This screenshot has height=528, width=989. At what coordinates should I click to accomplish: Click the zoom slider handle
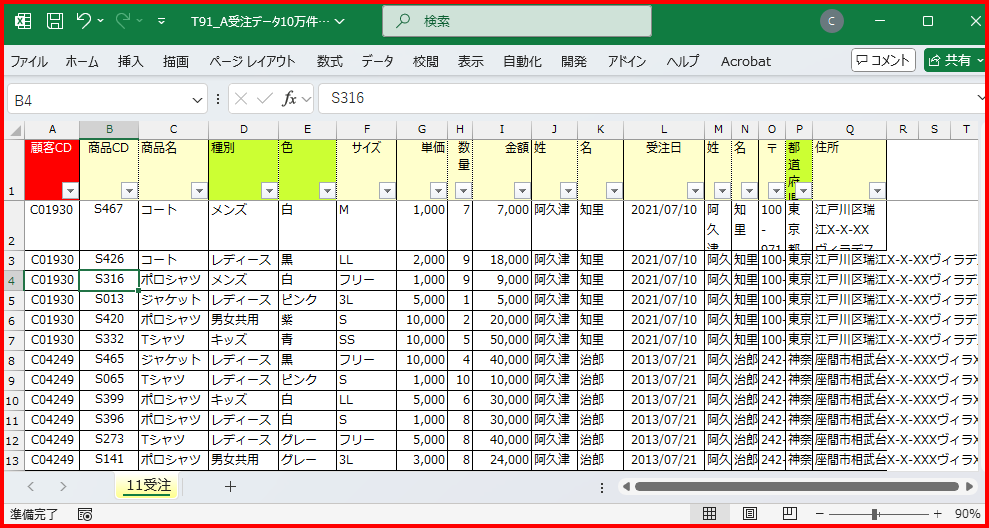(x=875, y=514)
